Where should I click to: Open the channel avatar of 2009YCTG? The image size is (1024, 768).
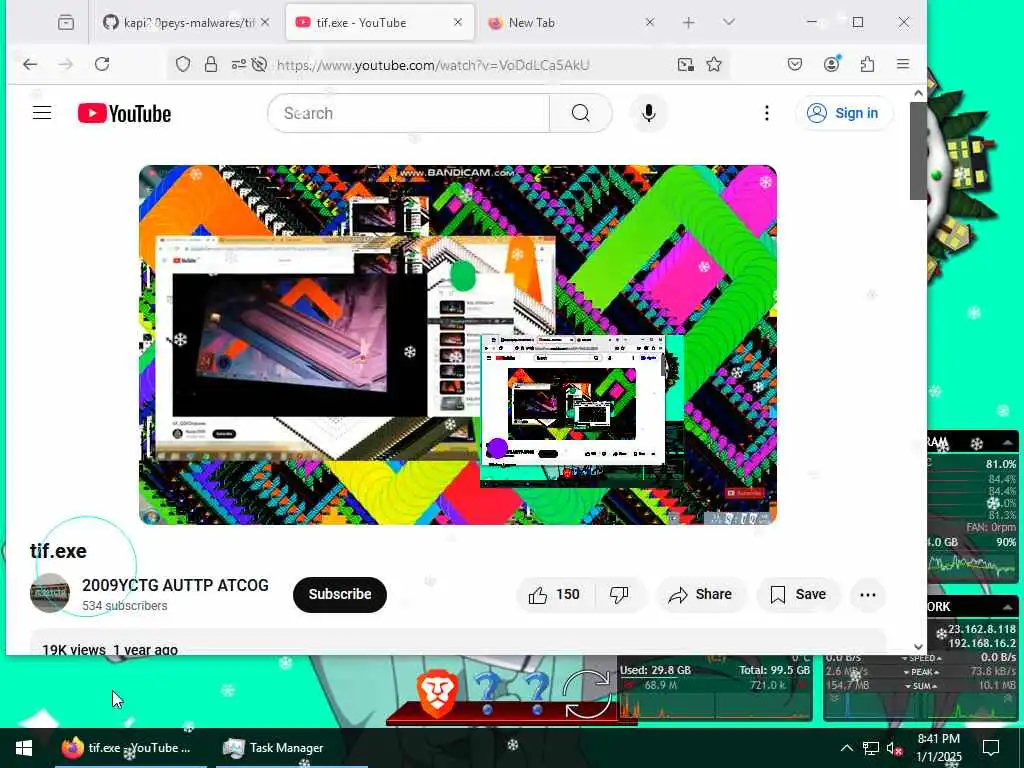pyautogui.click(x=50, y=593)
